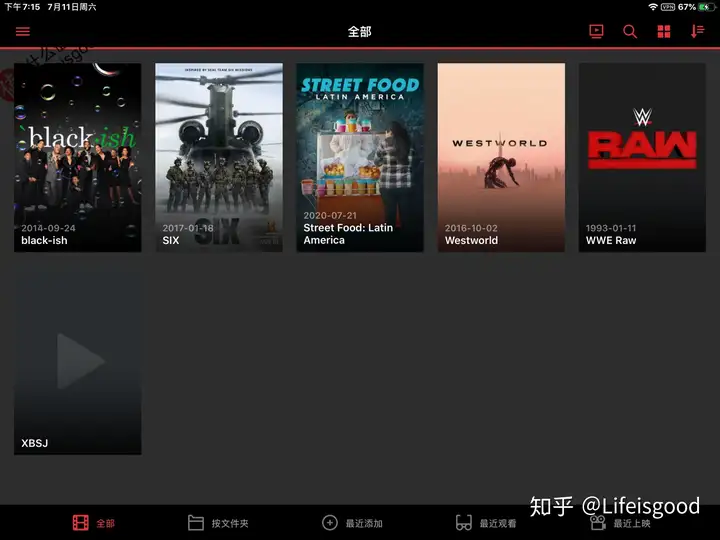
Task: Tap the Wi-Fi status icon
Action: [653, 7]
